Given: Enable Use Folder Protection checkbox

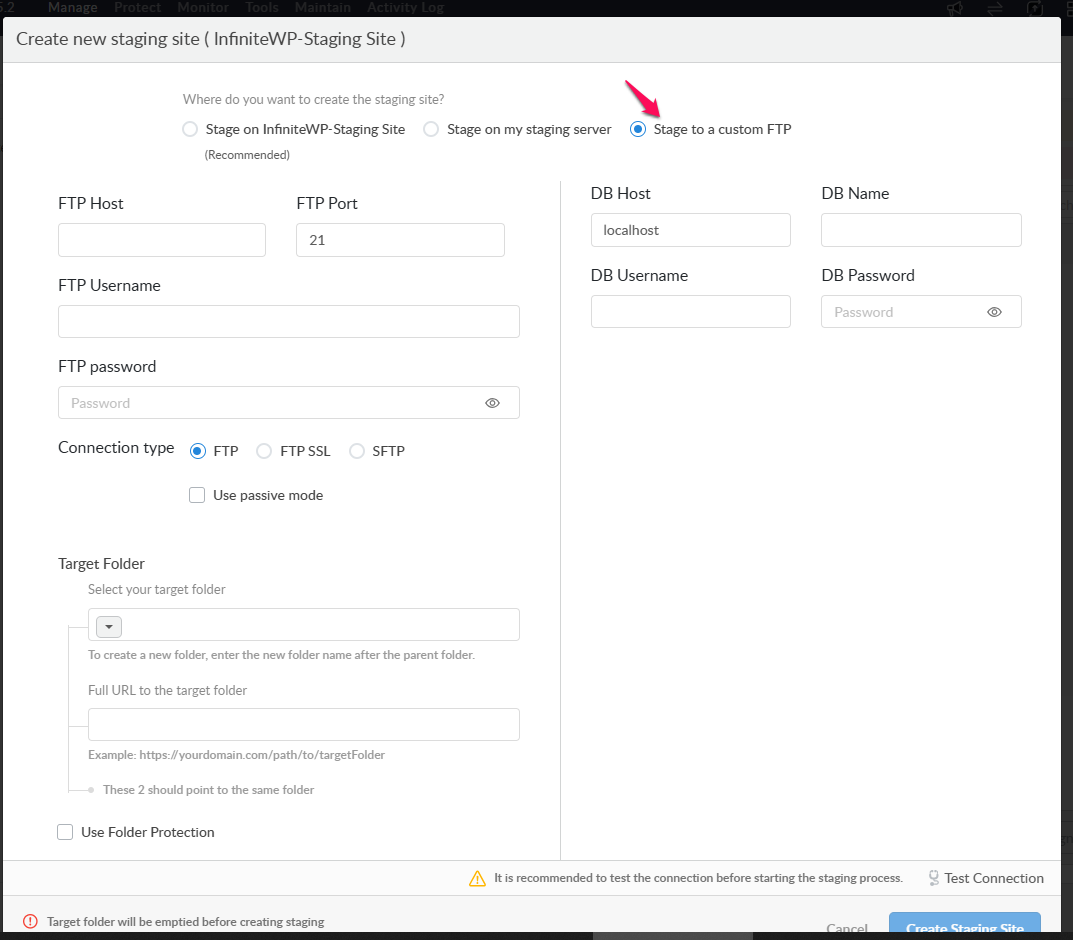Looking at the screenshot, I should tap(65, 832).
